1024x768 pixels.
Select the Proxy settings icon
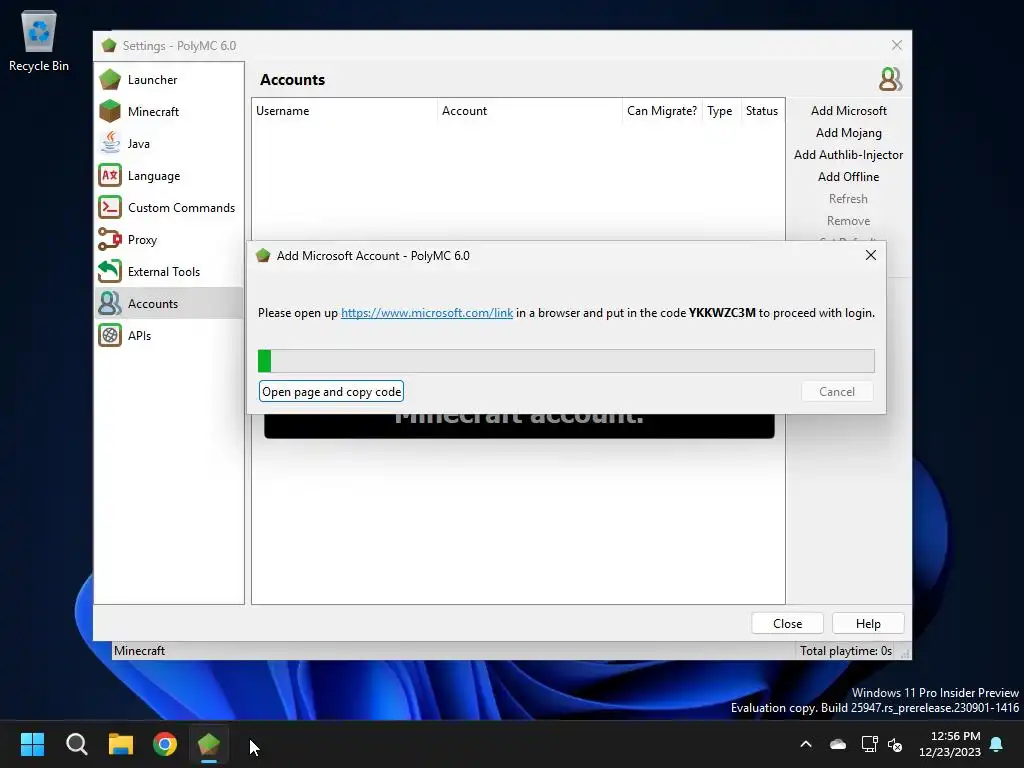point(110,239)
